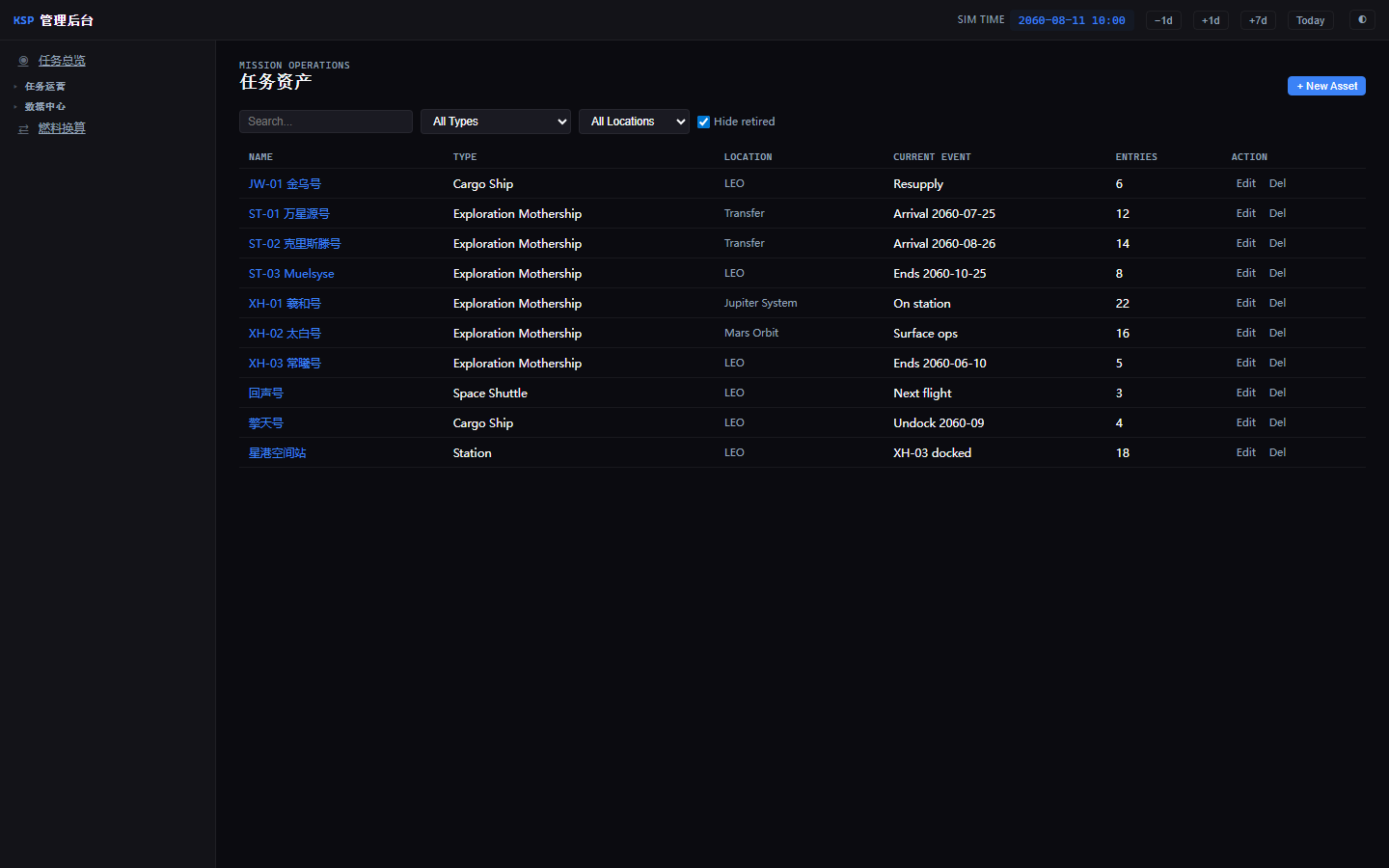Screen dimensions: 1389x868
Task: Open the All Types dropdown
Action: point(496,122)
